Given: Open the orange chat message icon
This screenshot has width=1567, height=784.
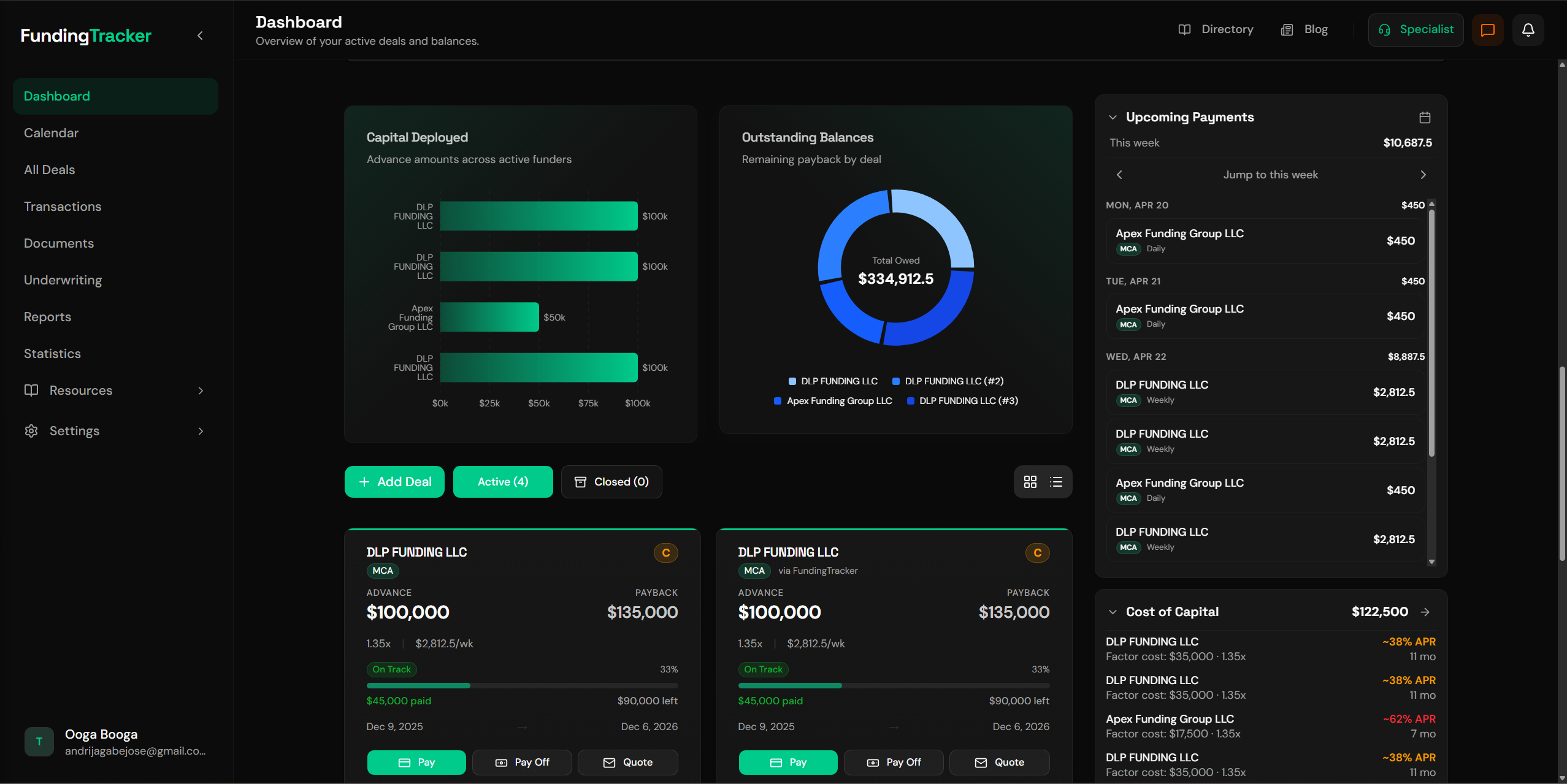Looking at the screenshot, I should (x=1487, y=29).
